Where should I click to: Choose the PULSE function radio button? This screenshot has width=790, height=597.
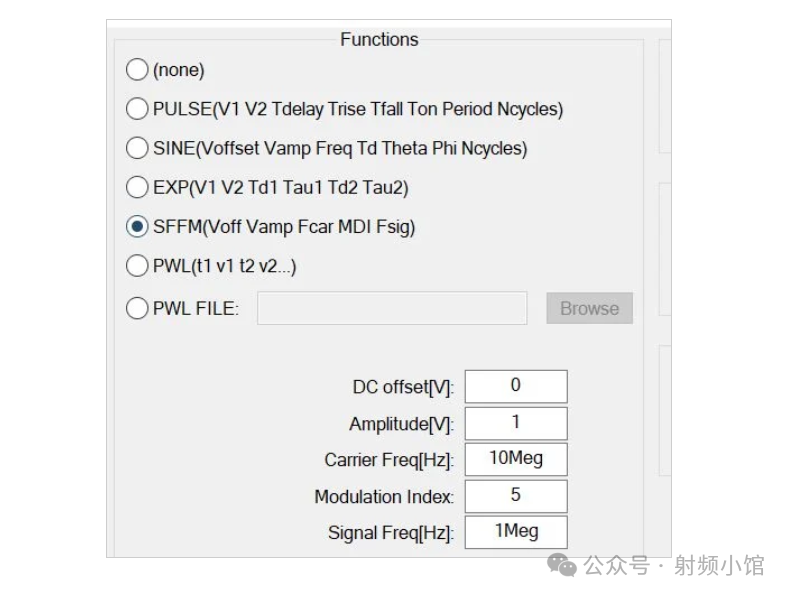pyautogui.click(x=137, y=109)
